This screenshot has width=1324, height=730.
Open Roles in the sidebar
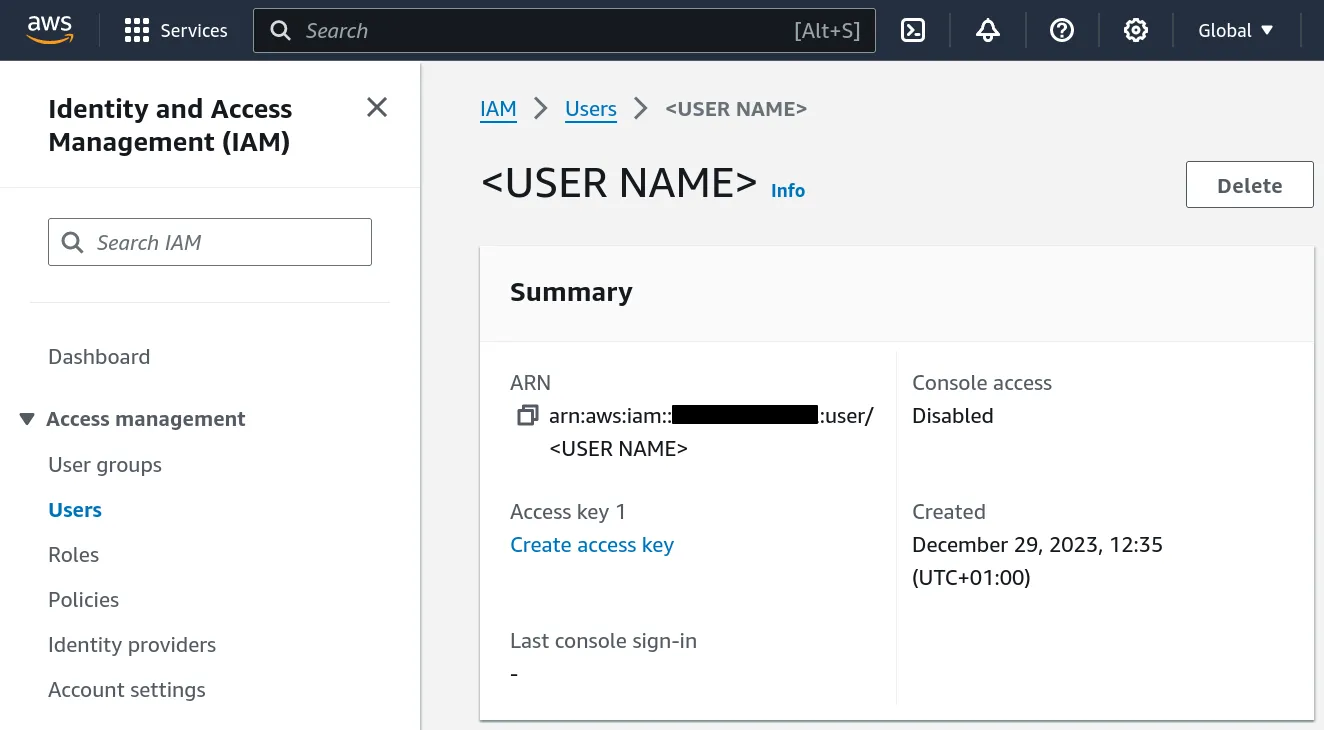(74, 555)
